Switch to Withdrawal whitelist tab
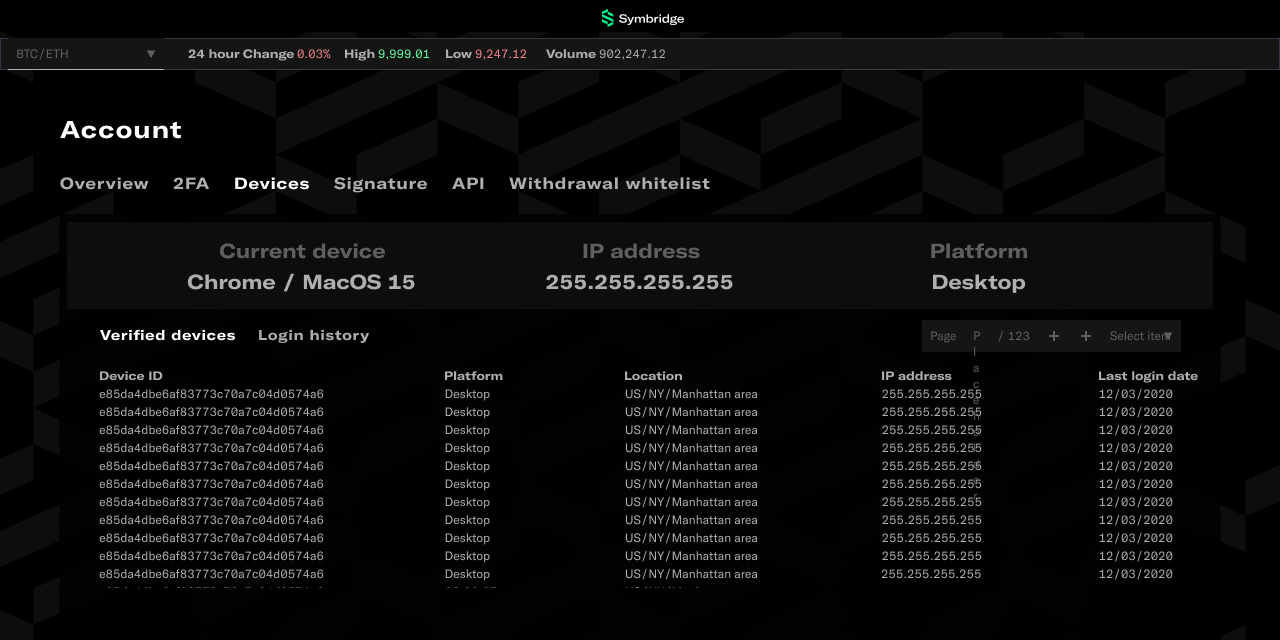The image size is (1280, 640). [x=609, y=183]
